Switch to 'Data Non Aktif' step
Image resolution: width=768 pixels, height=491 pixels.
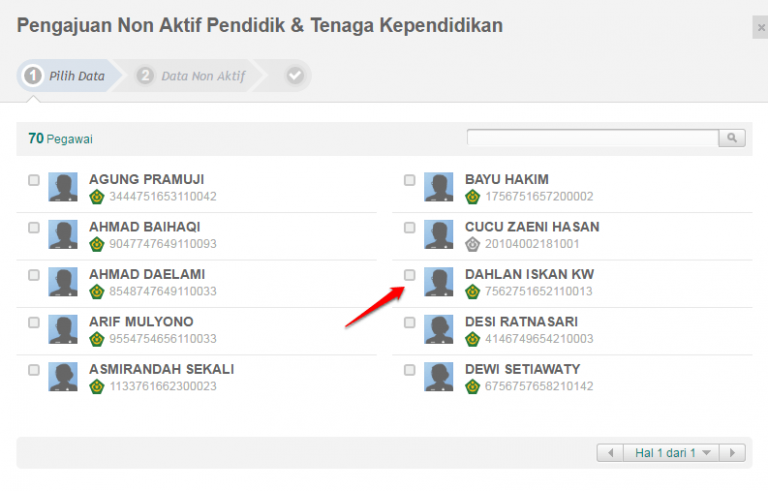[192, 76]
